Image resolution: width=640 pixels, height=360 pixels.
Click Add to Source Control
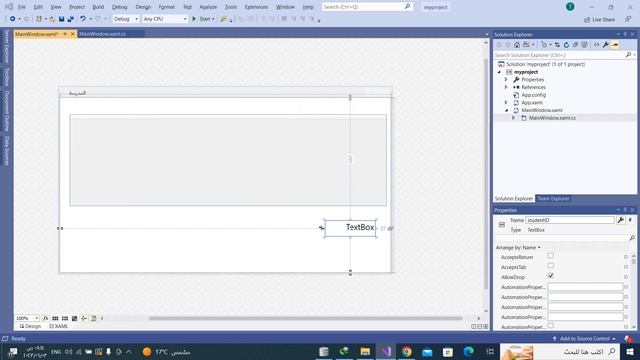click(x=584, y=338)
